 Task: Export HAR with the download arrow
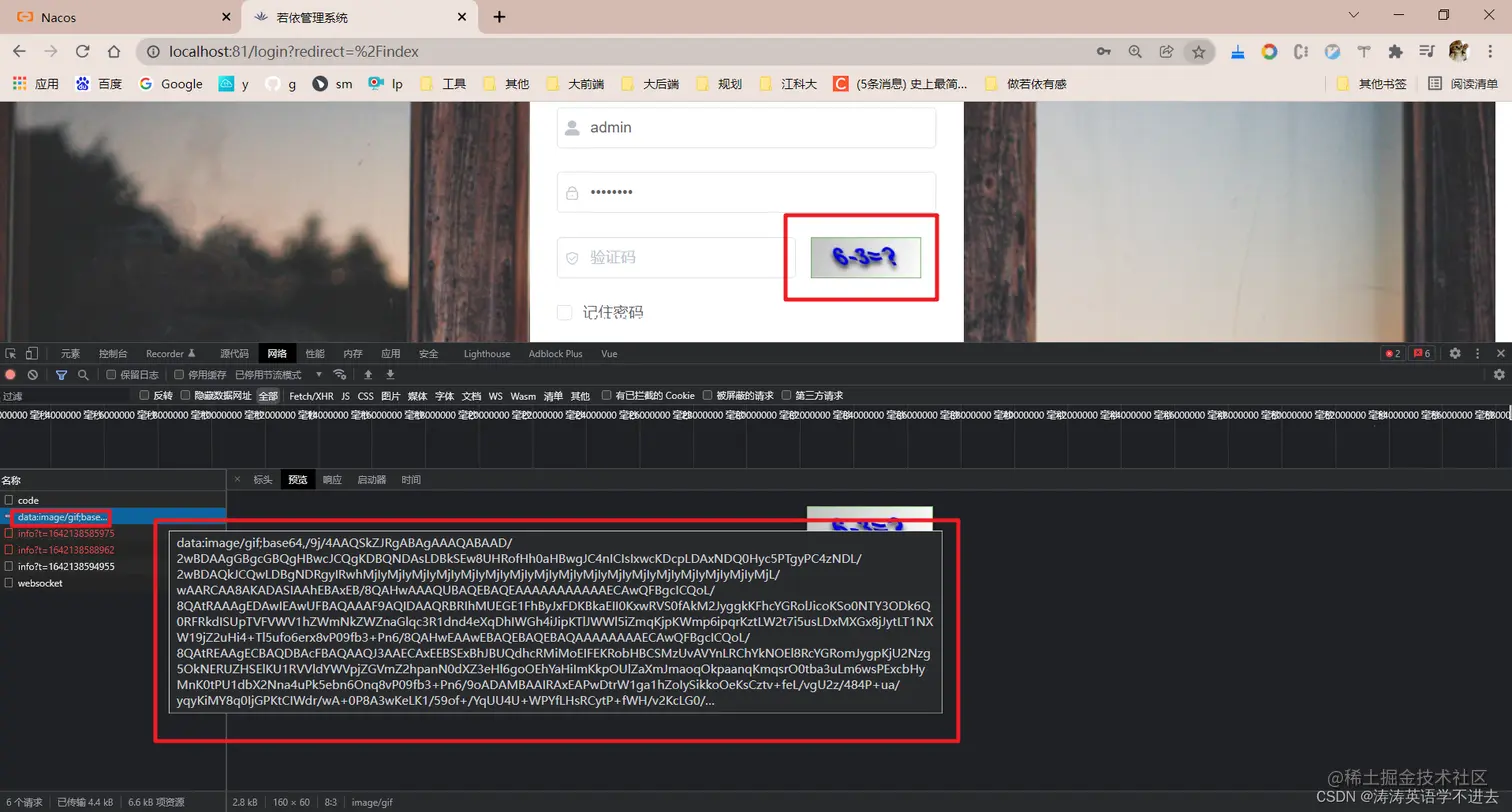click(390, 374)
